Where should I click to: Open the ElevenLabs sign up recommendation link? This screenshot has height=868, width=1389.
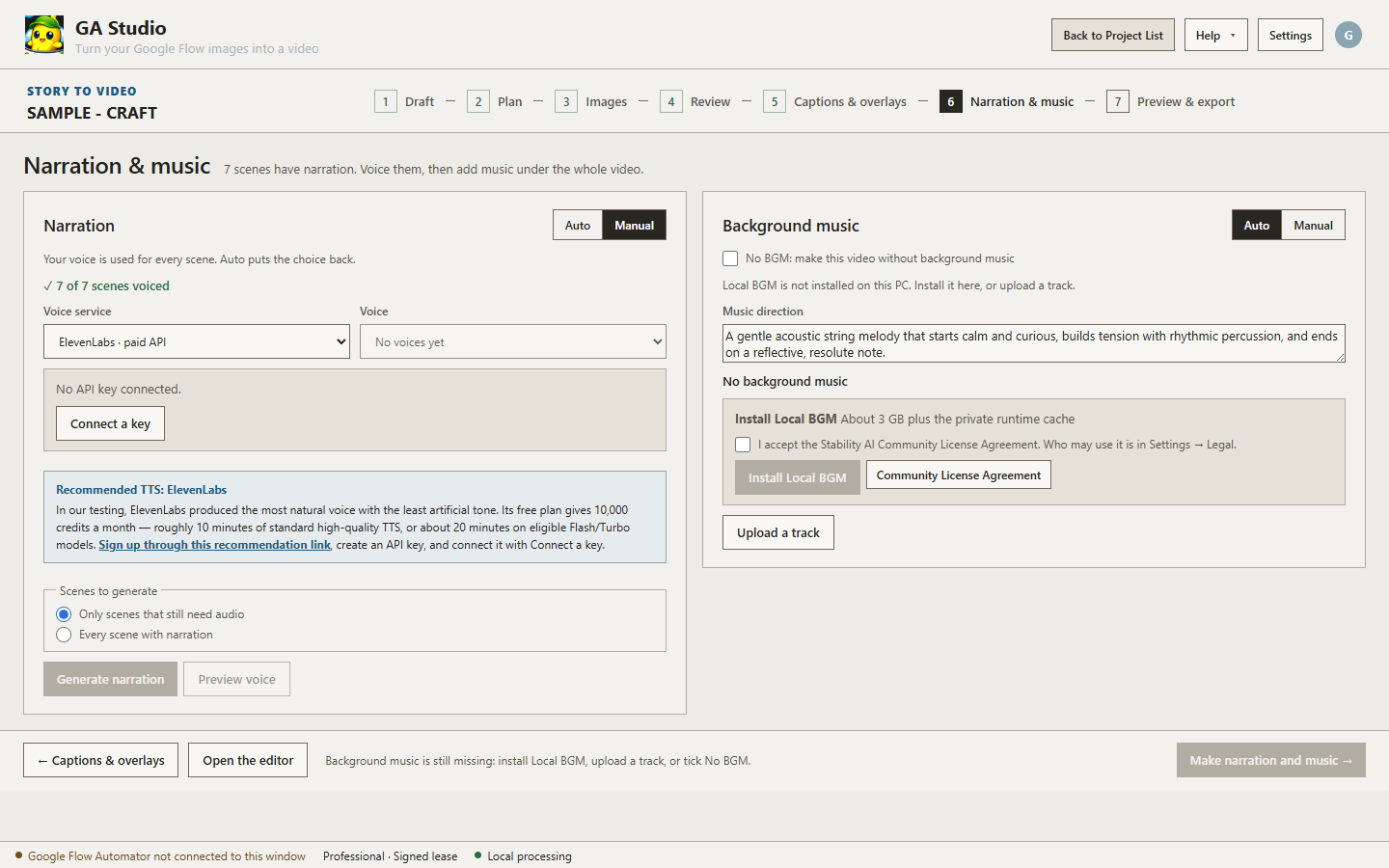coord(214,545)
